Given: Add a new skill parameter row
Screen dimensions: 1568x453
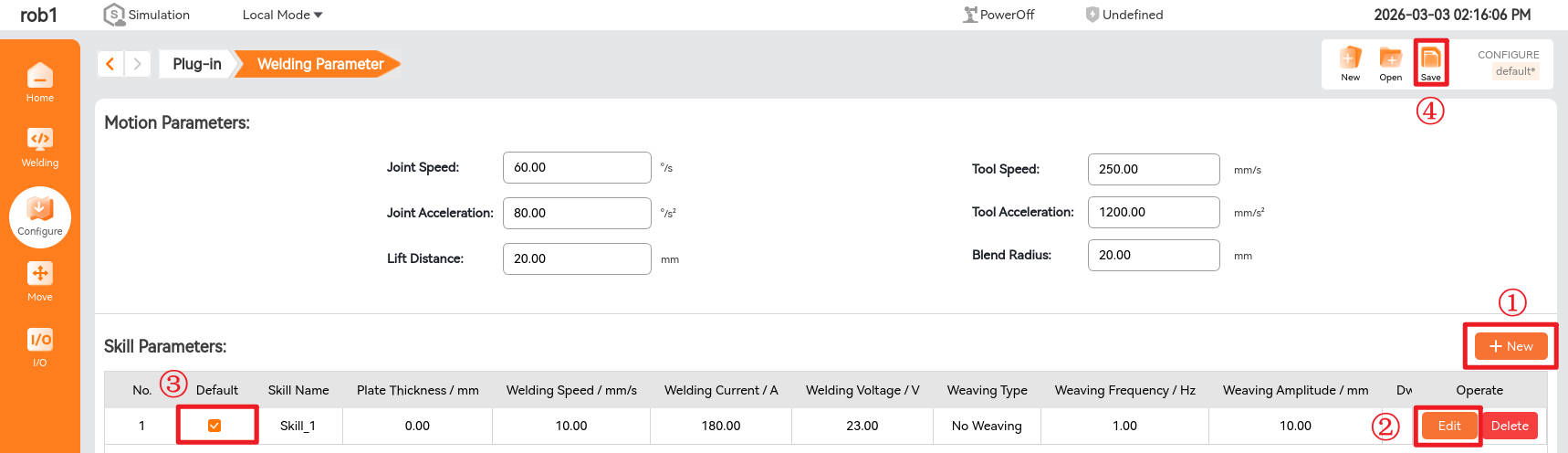Looking at the screenshot, I should (1511, 346).
